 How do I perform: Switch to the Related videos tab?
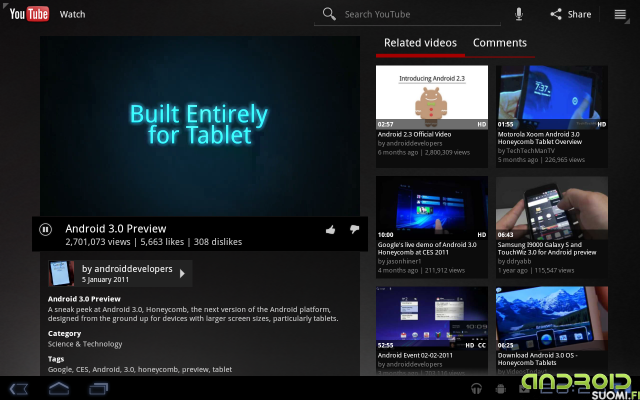[x=420, y=43]
